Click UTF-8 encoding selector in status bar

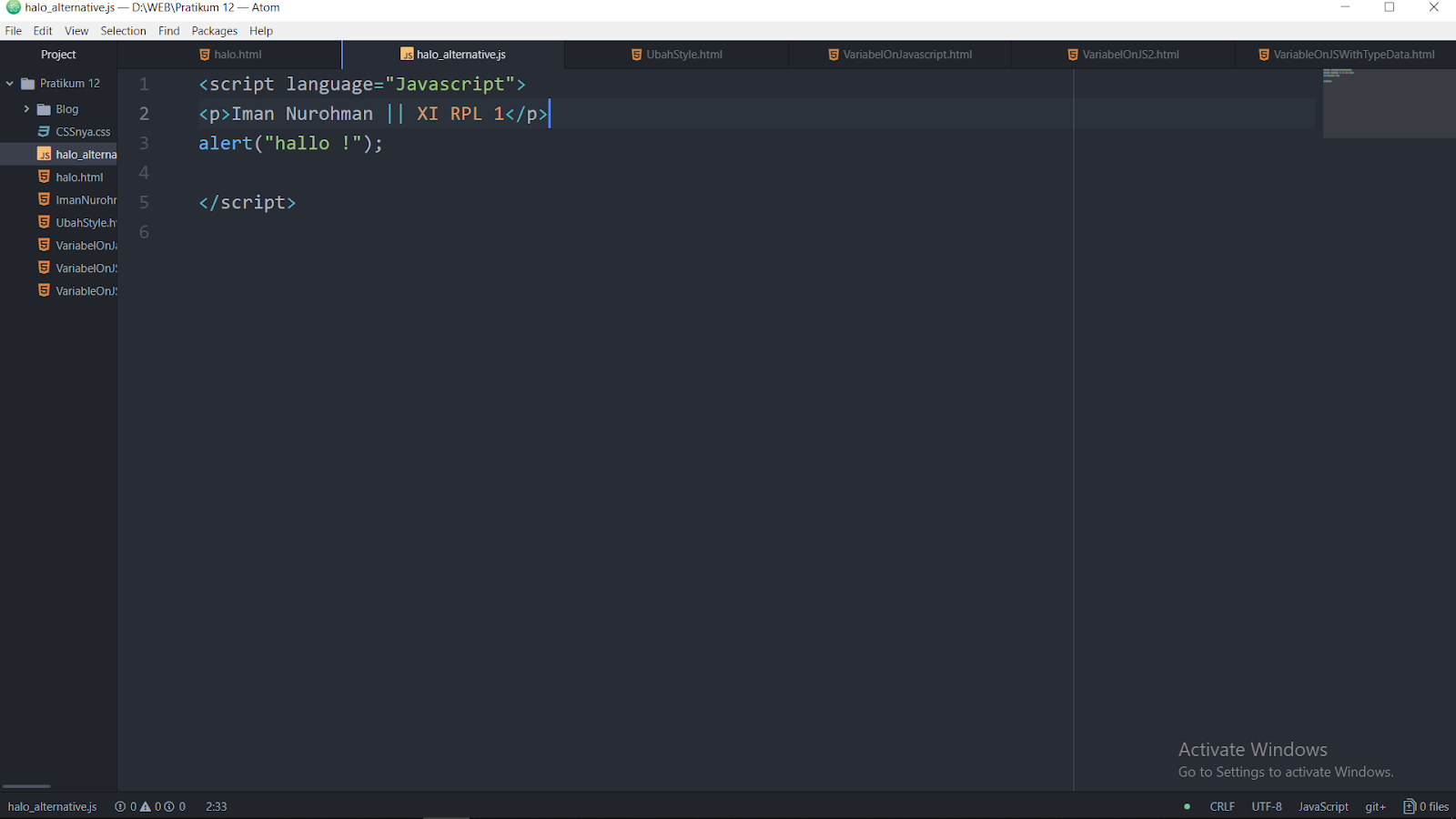pos(1266,806)
